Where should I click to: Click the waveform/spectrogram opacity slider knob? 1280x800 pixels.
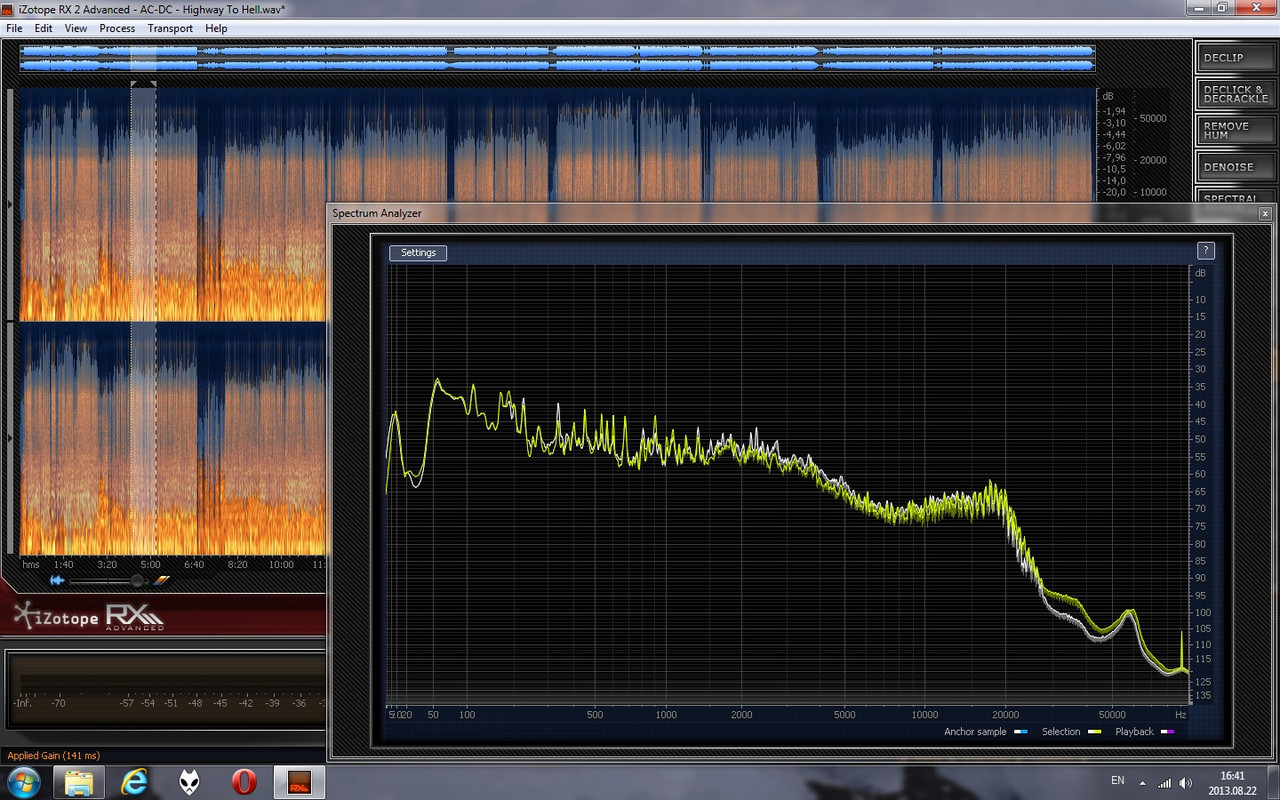click(137, 580)
